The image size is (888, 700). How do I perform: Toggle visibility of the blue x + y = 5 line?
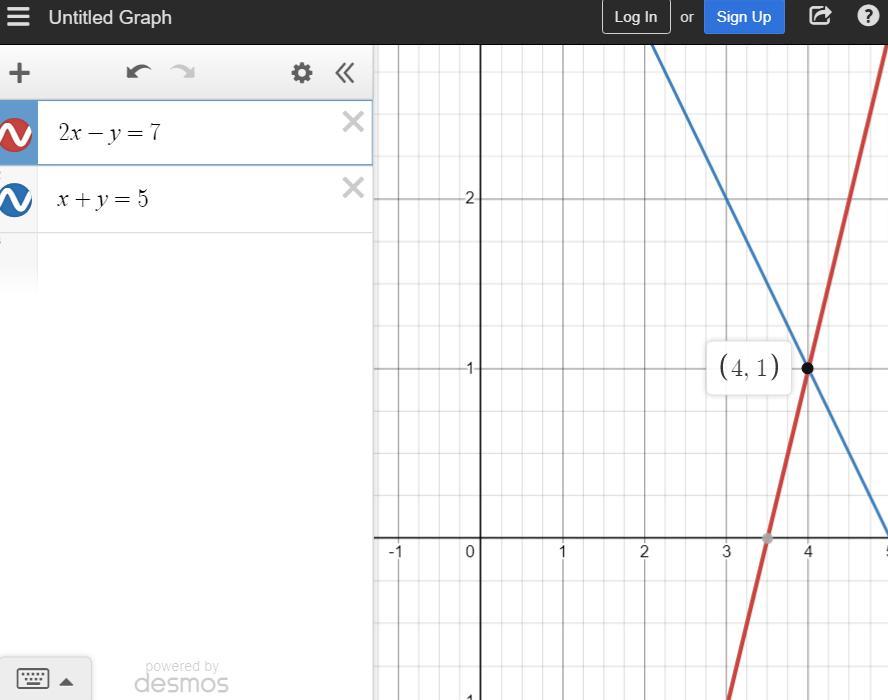click(x=15, y=199)
